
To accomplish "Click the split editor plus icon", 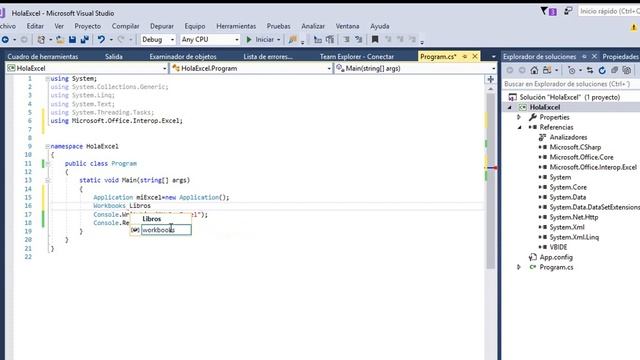I will (491, 79).
